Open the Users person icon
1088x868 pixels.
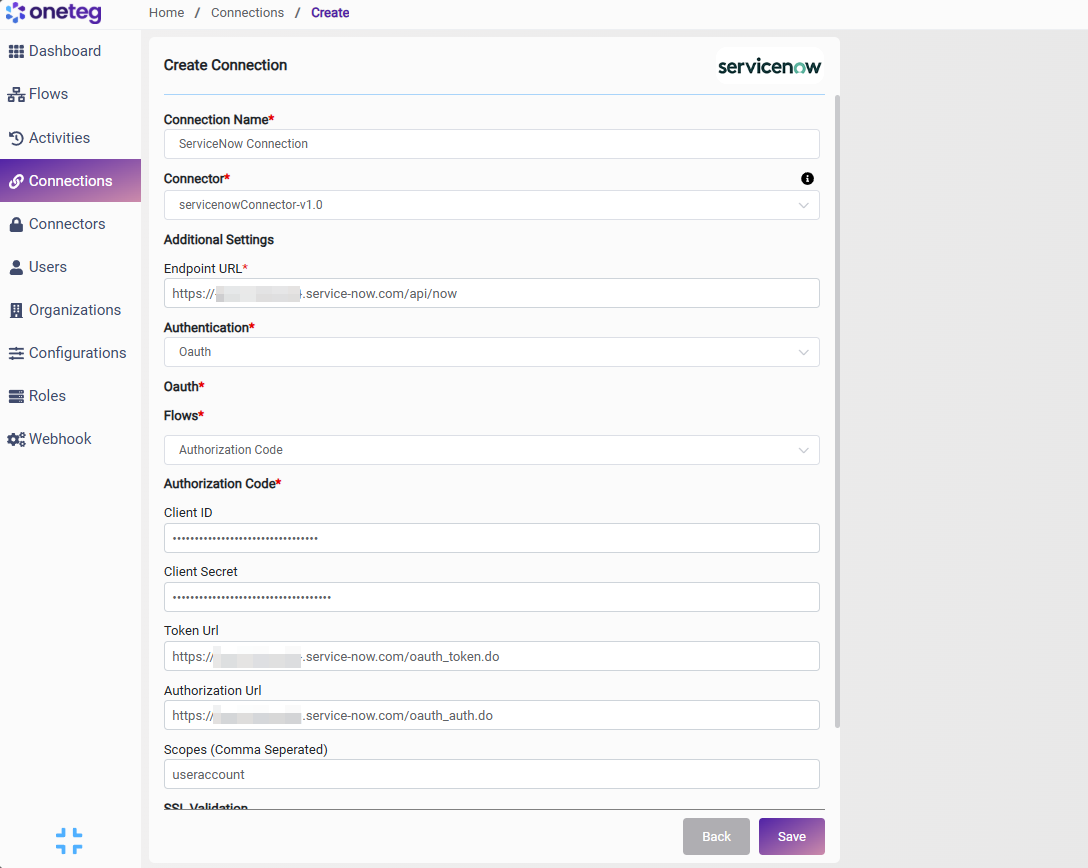coord(16,267)
